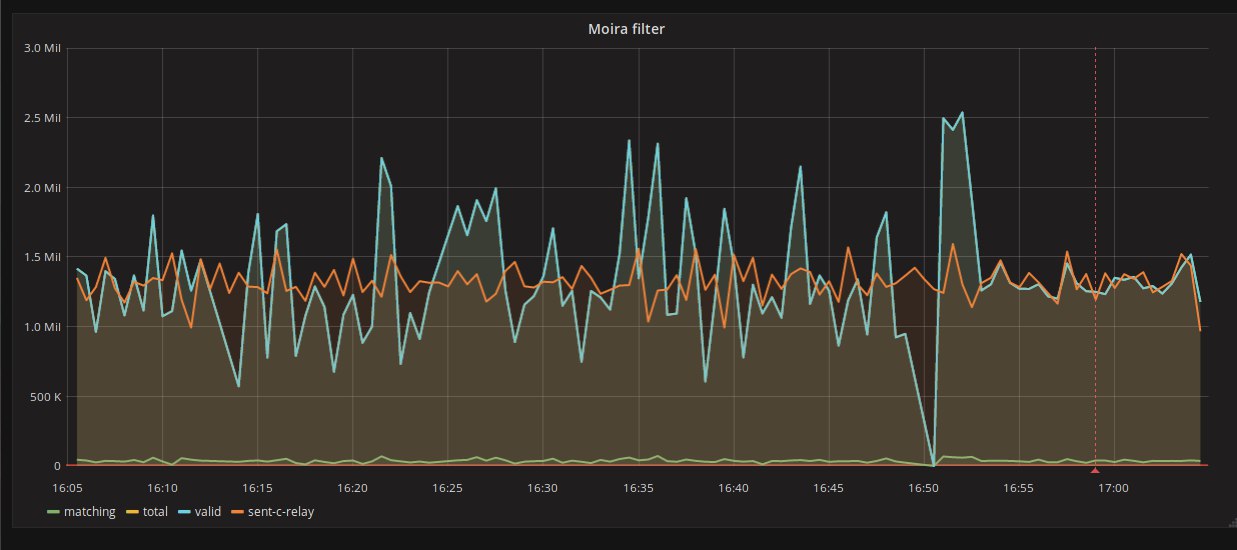This screenshot has height=550, width=1237.
Task: Click the 16:20 time axis label
Action: (352, 488)
